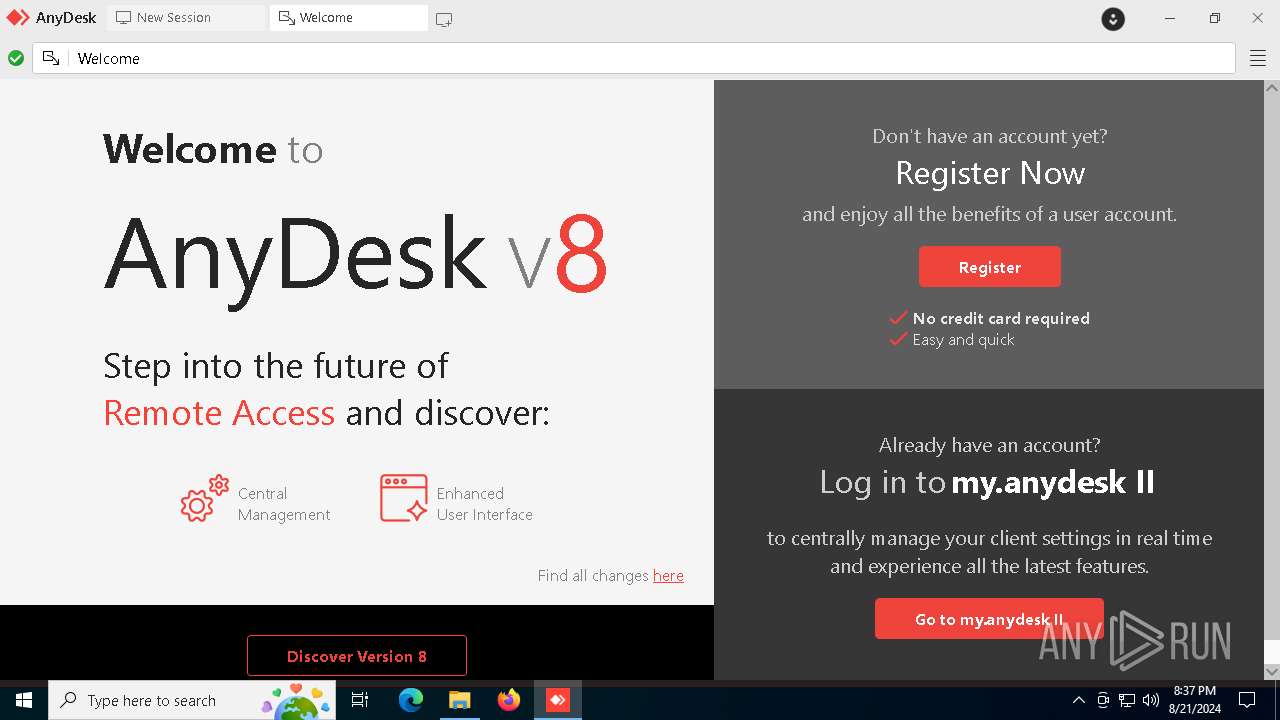The height and width of the screenshot is (720, 1280).
Task: Click the new tab monitor icon
Action: [x=444, y=19]
